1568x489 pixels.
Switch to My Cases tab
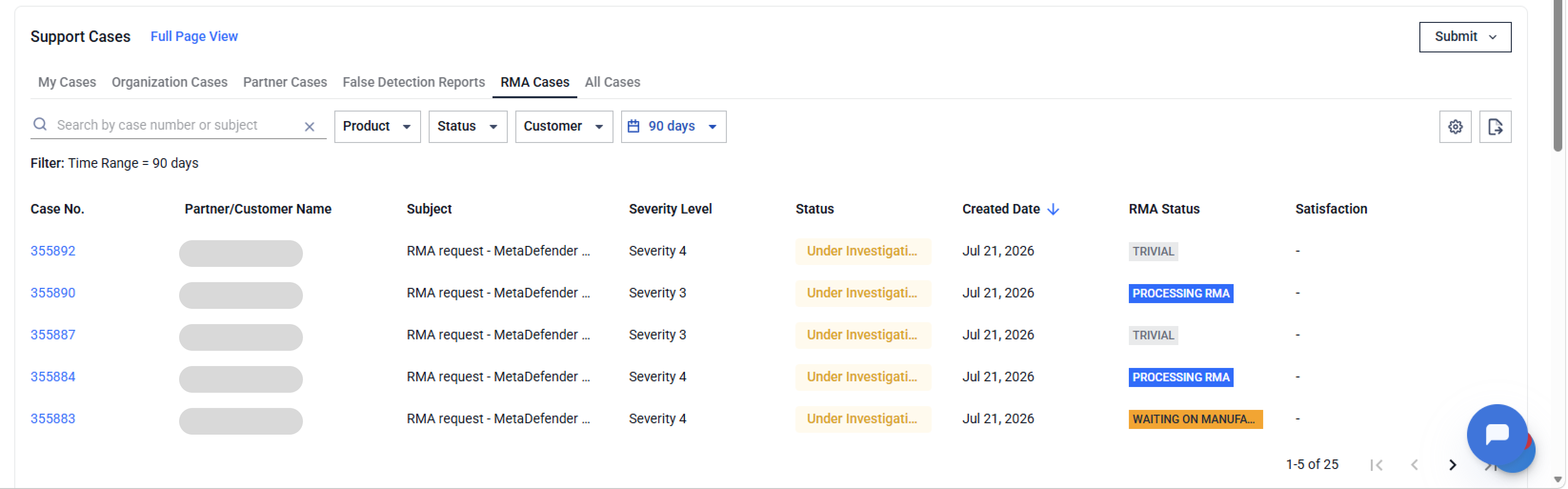(x=67, y=82)
